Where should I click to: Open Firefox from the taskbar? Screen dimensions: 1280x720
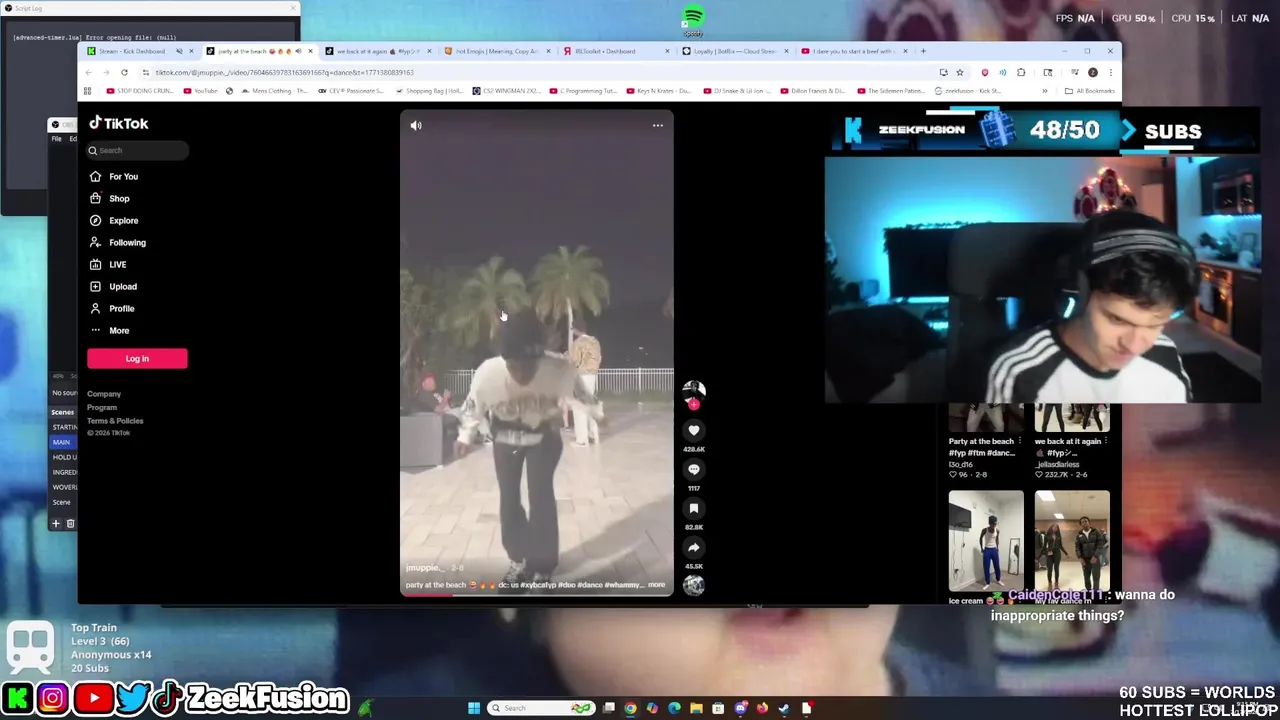pos(762,708)
